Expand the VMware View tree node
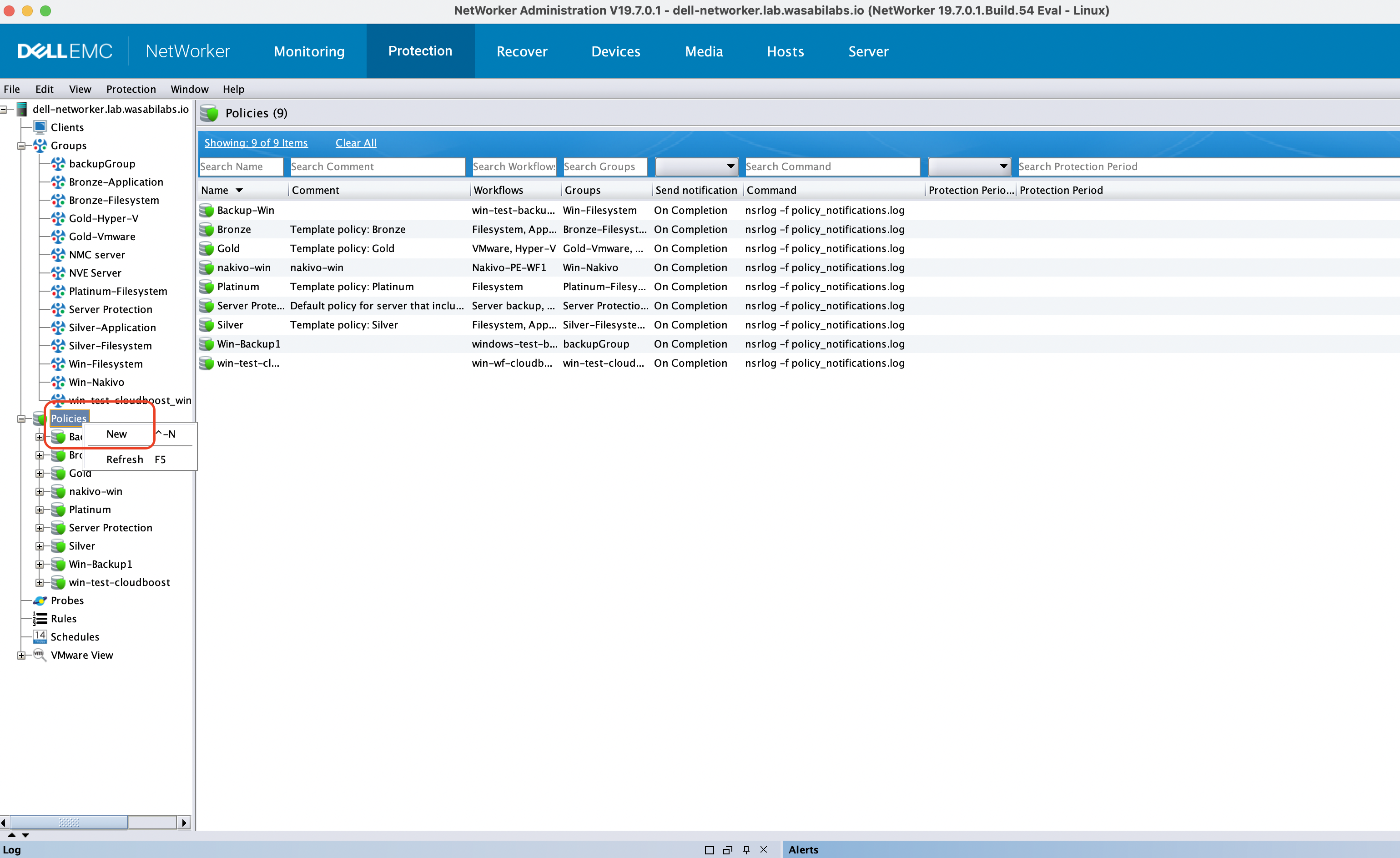1400x858 pixels. [21, 656]
